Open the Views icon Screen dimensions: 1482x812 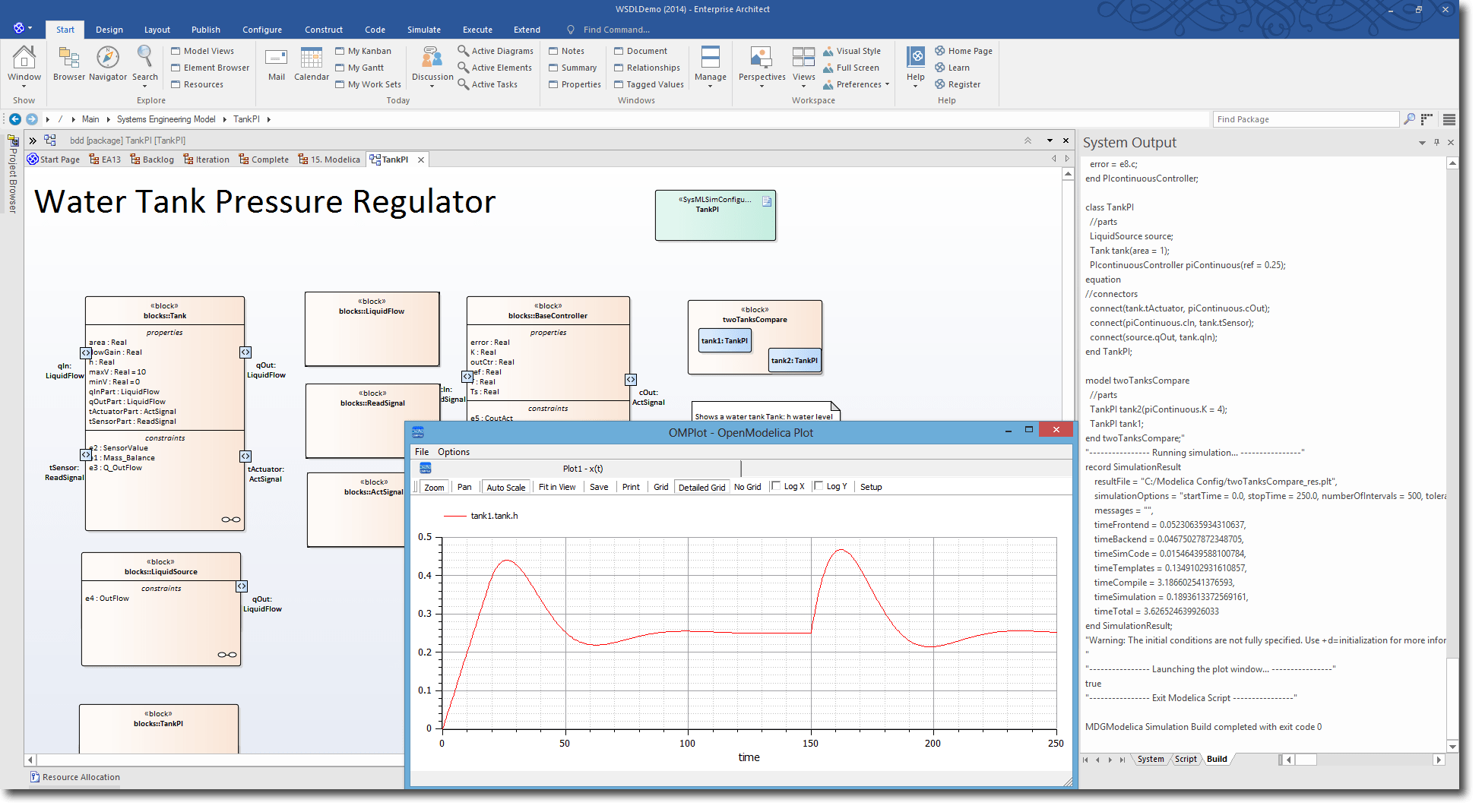click(803, 58)
